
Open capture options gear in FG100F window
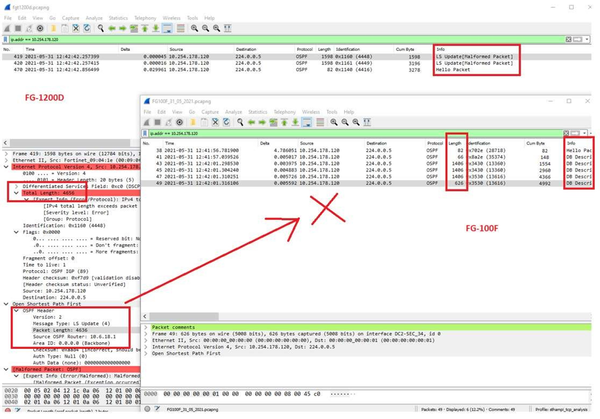pos(179,122)
